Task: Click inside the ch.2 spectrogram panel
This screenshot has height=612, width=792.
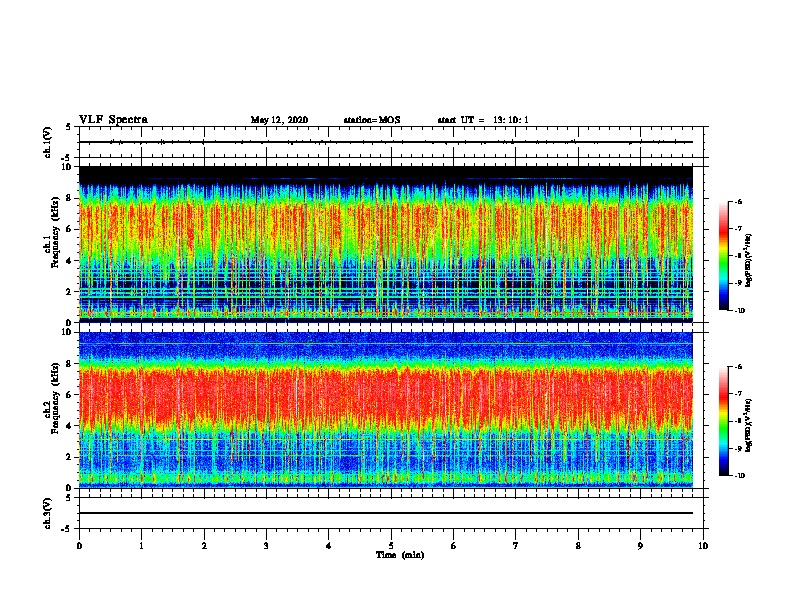Action: click(386, 410)
